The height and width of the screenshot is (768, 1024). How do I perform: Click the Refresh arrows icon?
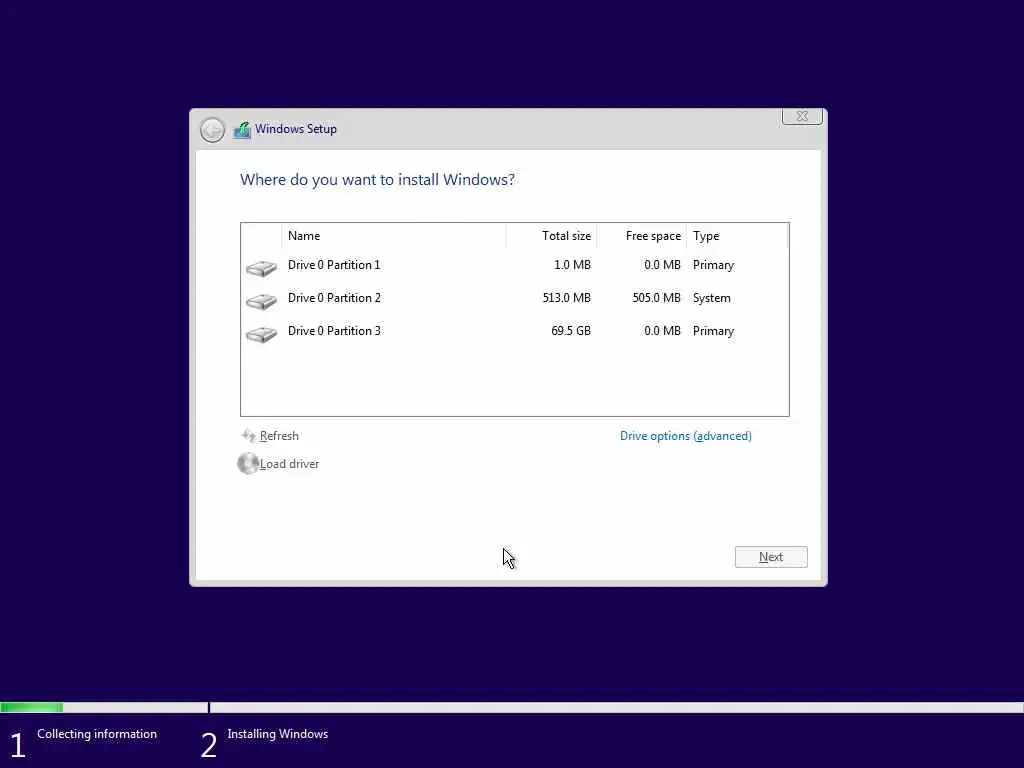coord(249,435)
